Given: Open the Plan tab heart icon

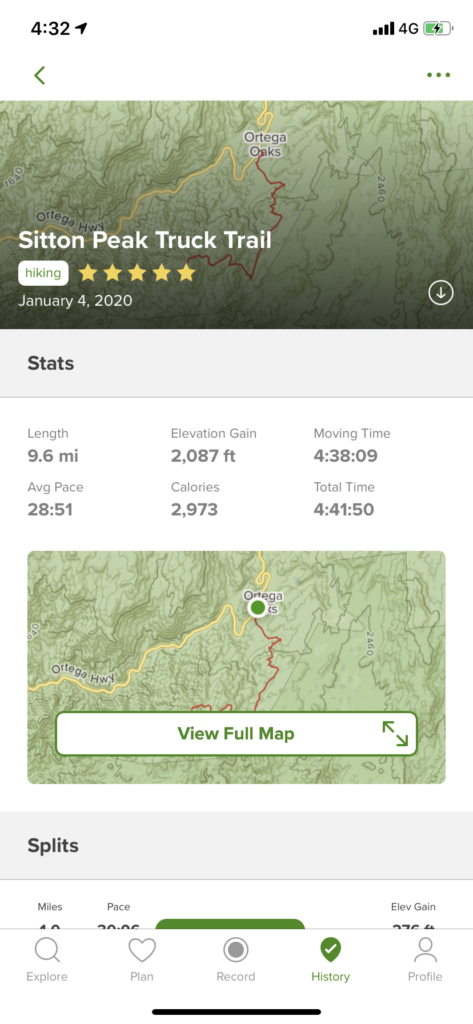Looking at the screenshot, I should (142, 950).
